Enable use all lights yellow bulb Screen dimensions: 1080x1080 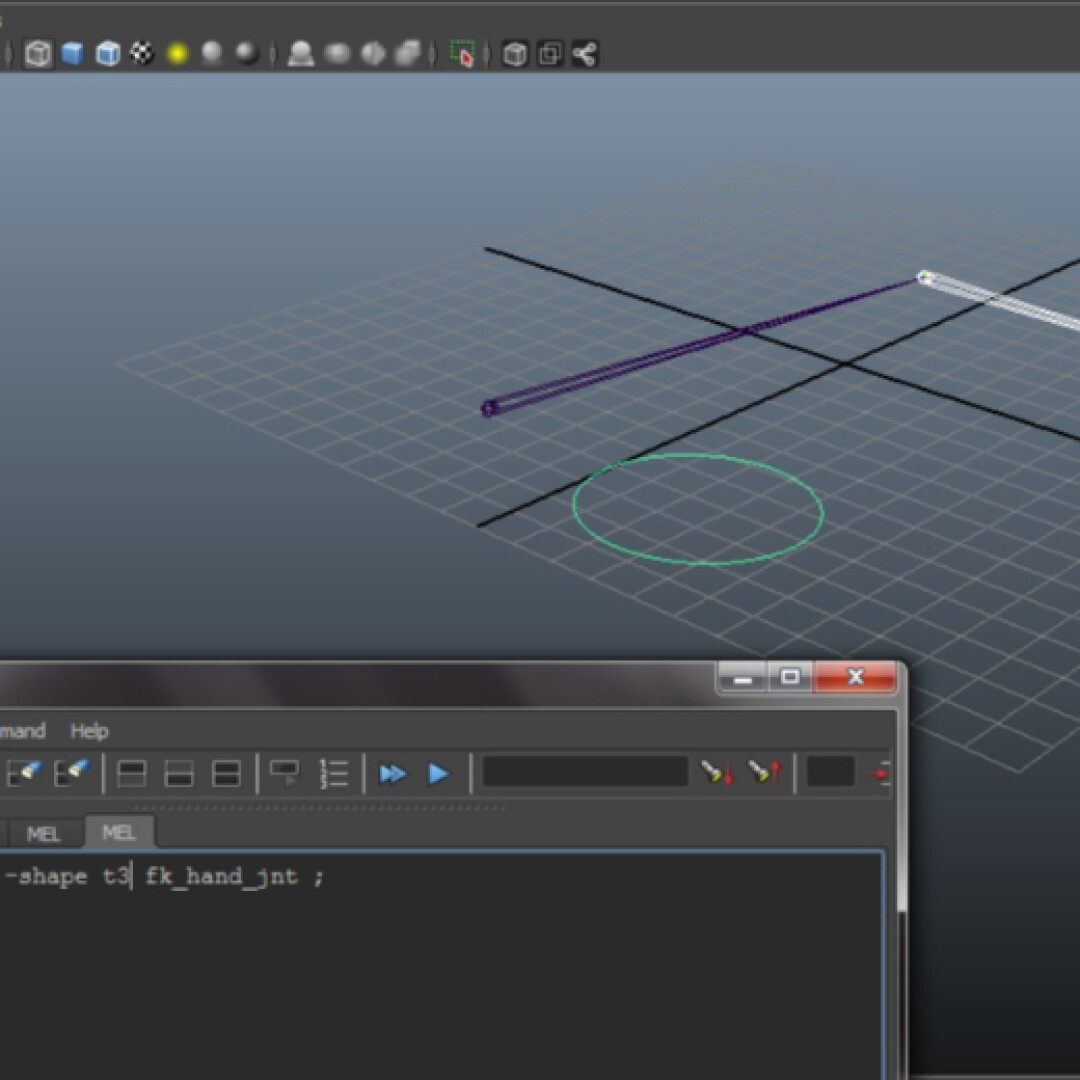coord(177,53)
